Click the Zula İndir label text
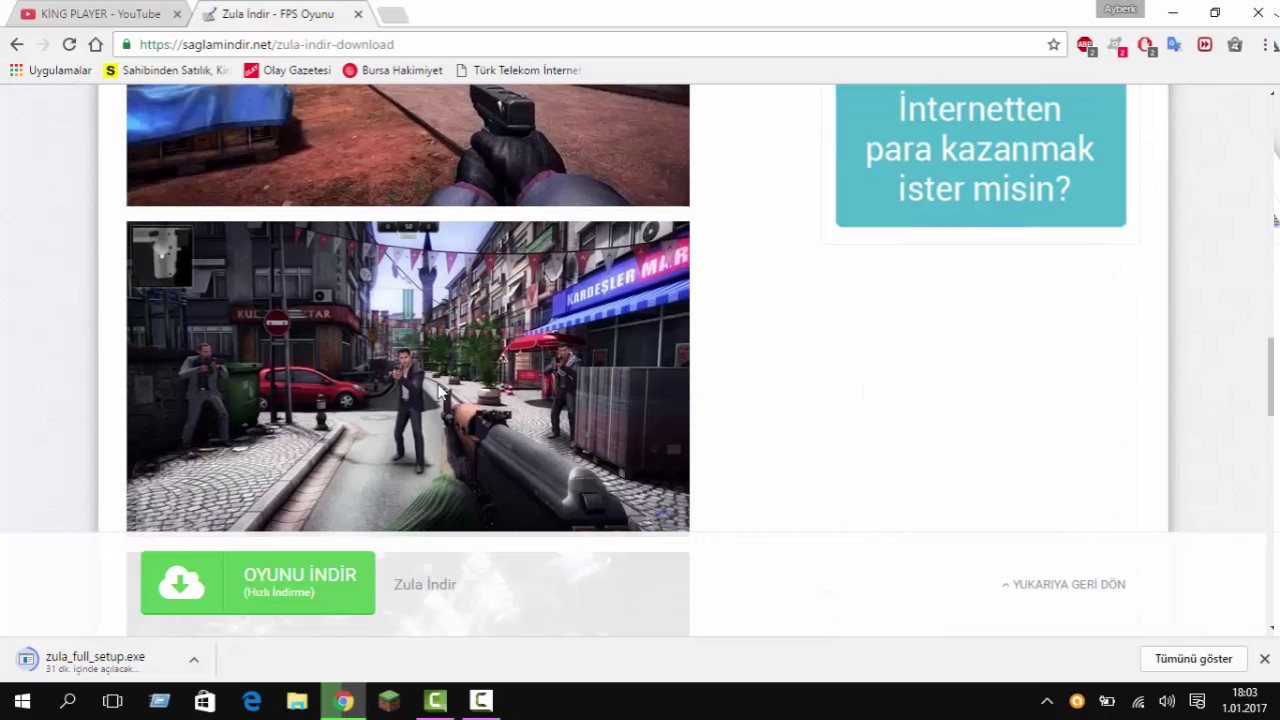The height and width of the screenshot is (720, 1280). (x=425, y=584)
